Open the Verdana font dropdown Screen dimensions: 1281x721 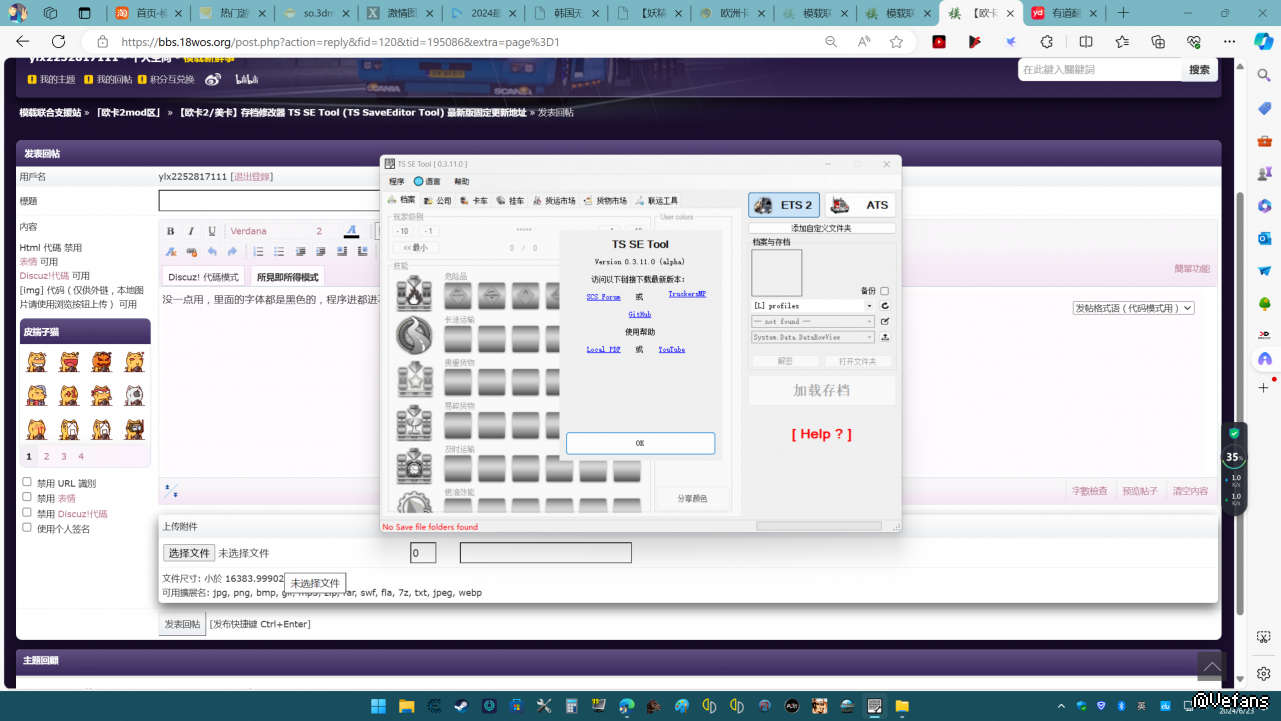(268, 231)
